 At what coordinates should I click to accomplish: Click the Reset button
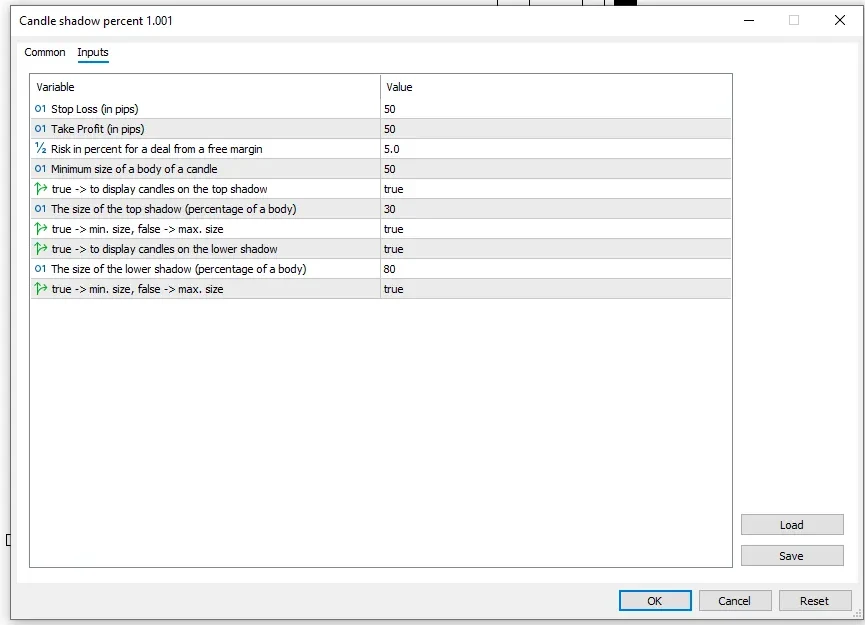click(814, 601)
